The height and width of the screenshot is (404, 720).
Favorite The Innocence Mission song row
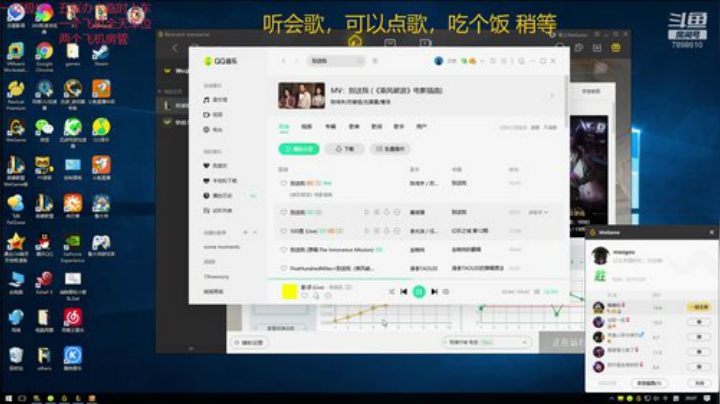coord(283,250)
